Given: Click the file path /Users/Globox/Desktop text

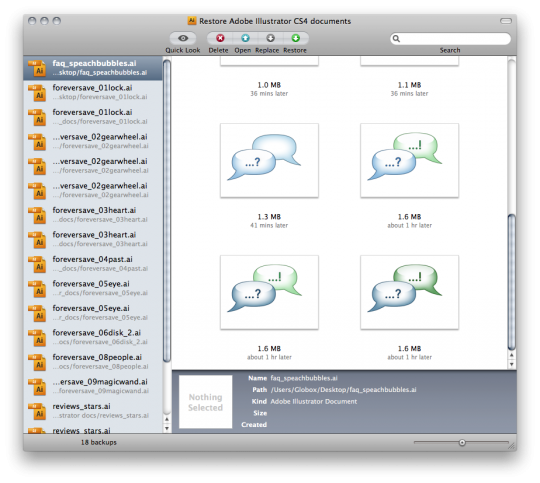Looking at the screenshot, I should [x=343, y=390].
